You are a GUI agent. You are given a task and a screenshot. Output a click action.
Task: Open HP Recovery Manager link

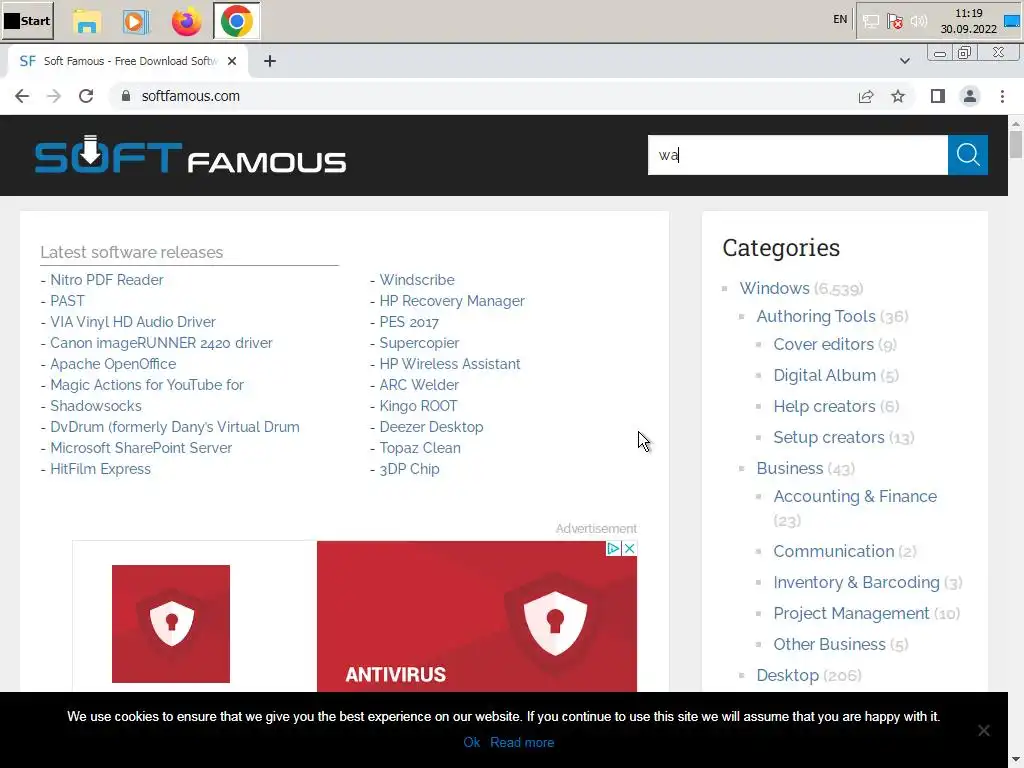[x=452, y=301]
